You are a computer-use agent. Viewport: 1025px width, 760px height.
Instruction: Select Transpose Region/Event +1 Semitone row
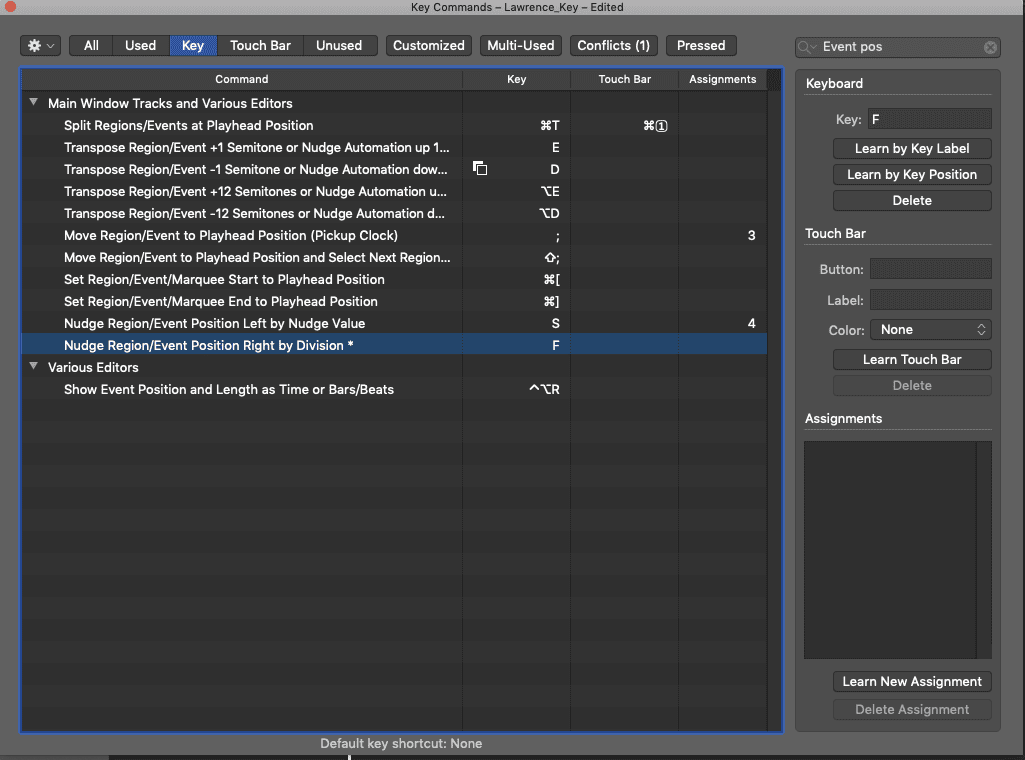(394, 148)
